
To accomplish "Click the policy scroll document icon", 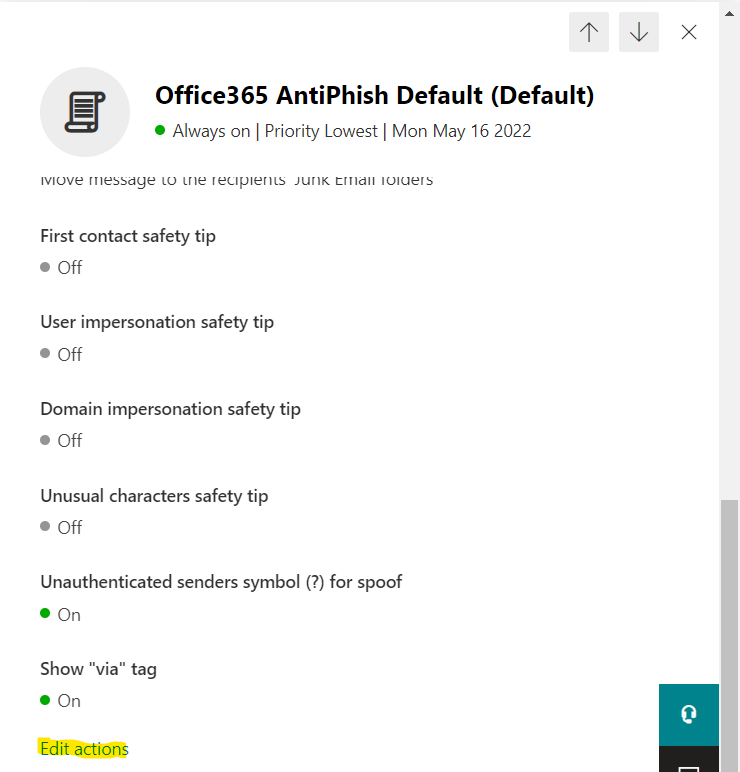I will click(x=85, y=112).
